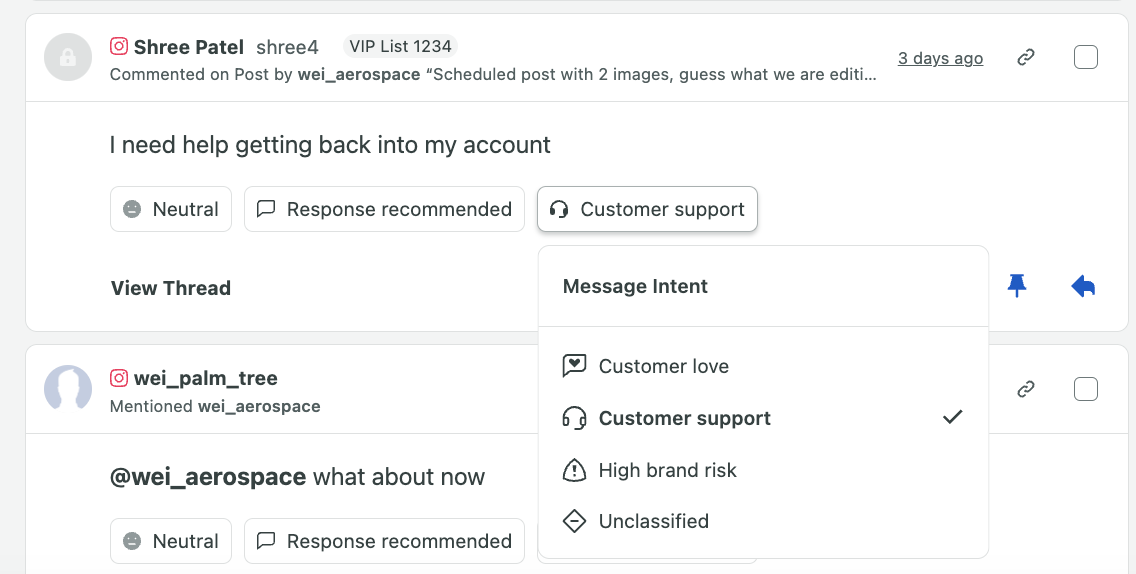Open View Thread for Shree's comment
This screenshot has width=1136, height=574.
(x=171, y=288)
